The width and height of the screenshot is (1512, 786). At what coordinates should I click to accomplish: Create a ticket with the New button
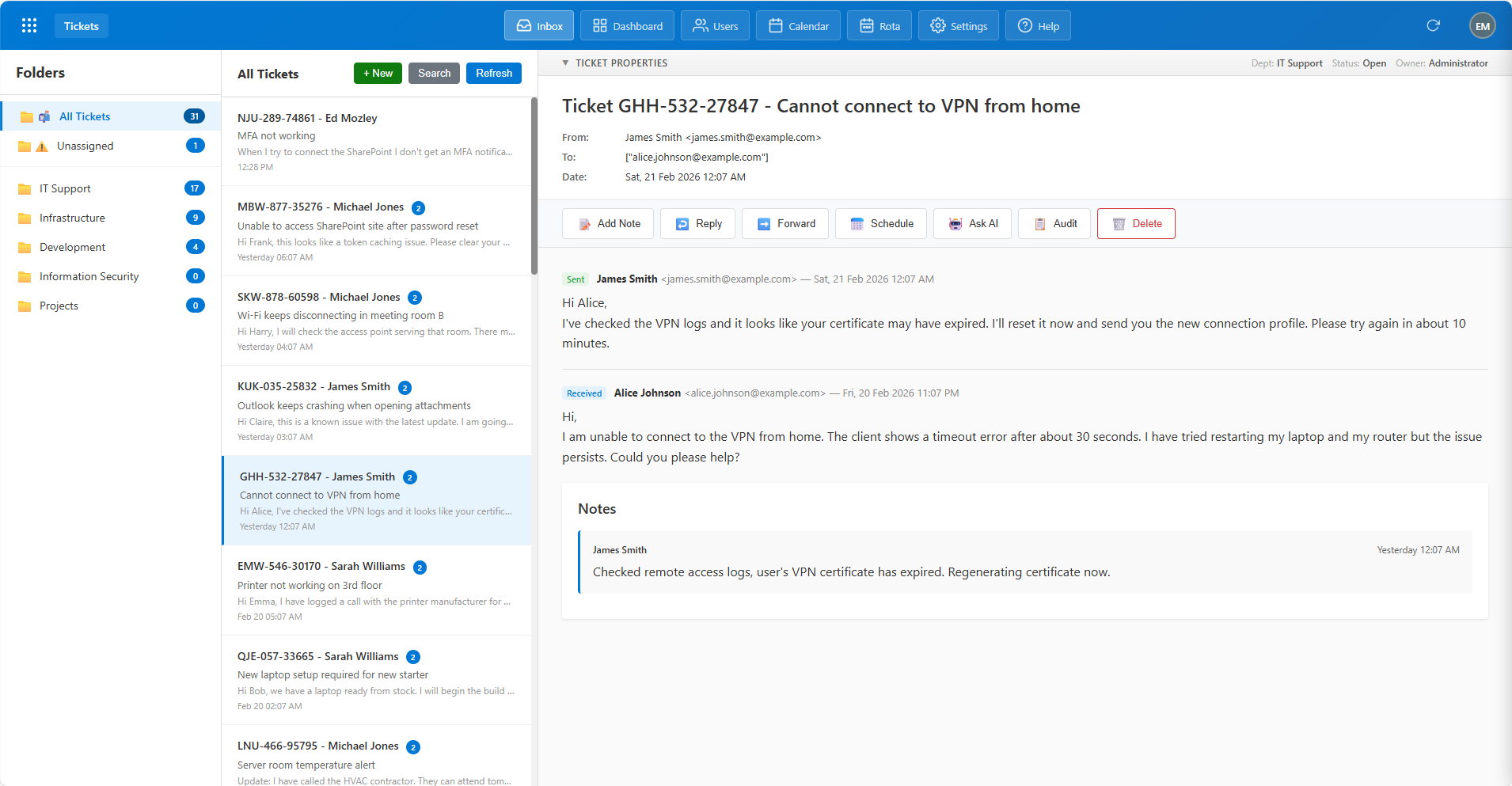tap(378, 73)
